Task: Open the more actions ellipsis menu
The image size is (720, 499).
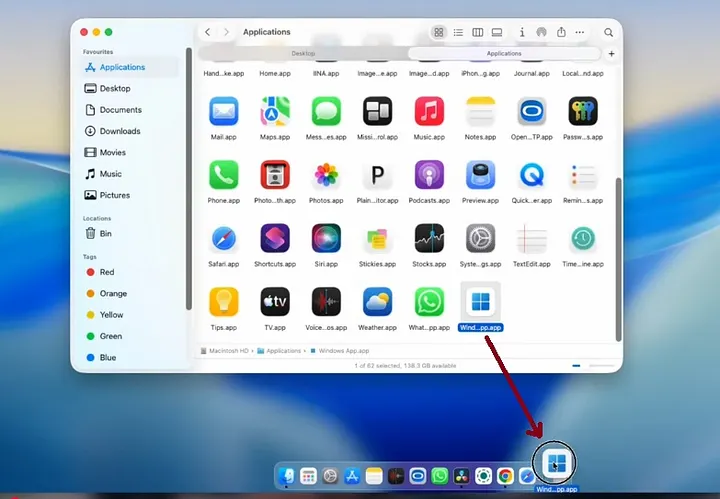Action: [x=580, y=32]
